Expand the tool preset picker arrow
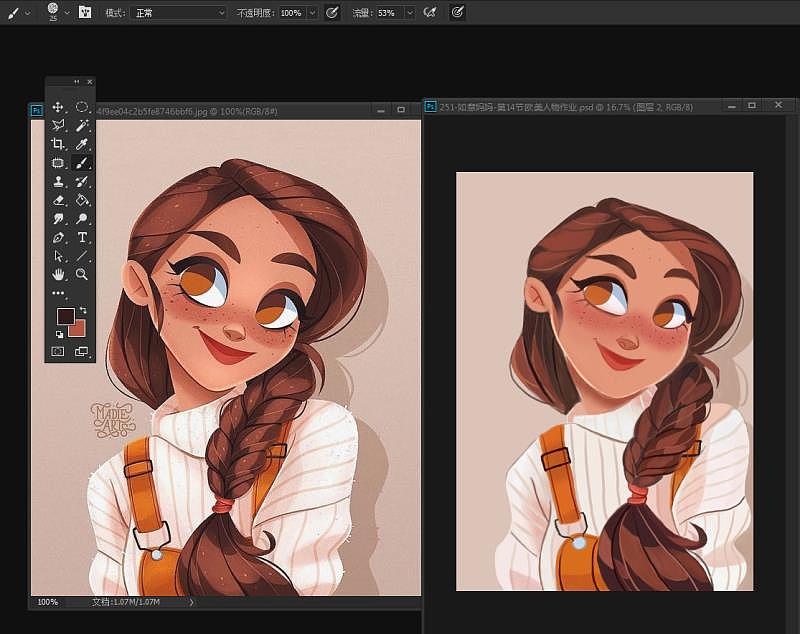Screen dimensions: 800x634 point(28,13)
